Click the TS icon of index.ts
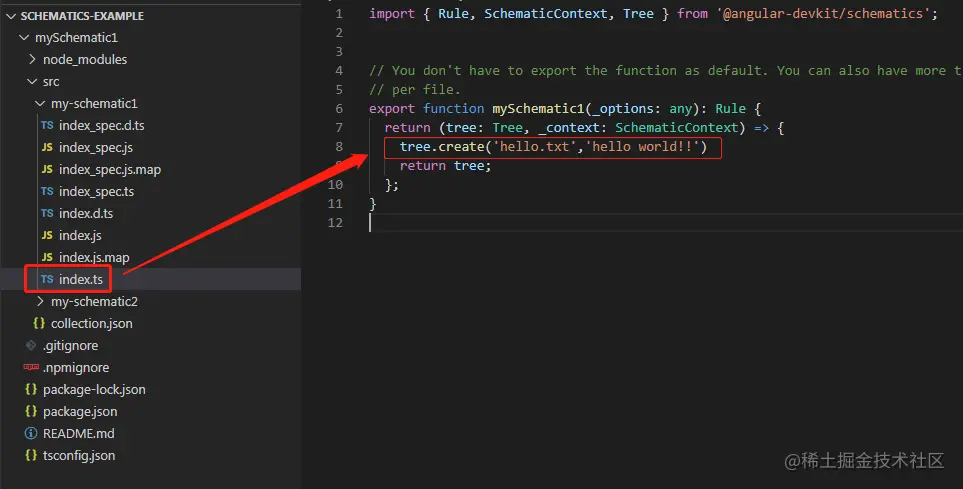This screenshot has height=489, width=963. [x=47, y=280]
